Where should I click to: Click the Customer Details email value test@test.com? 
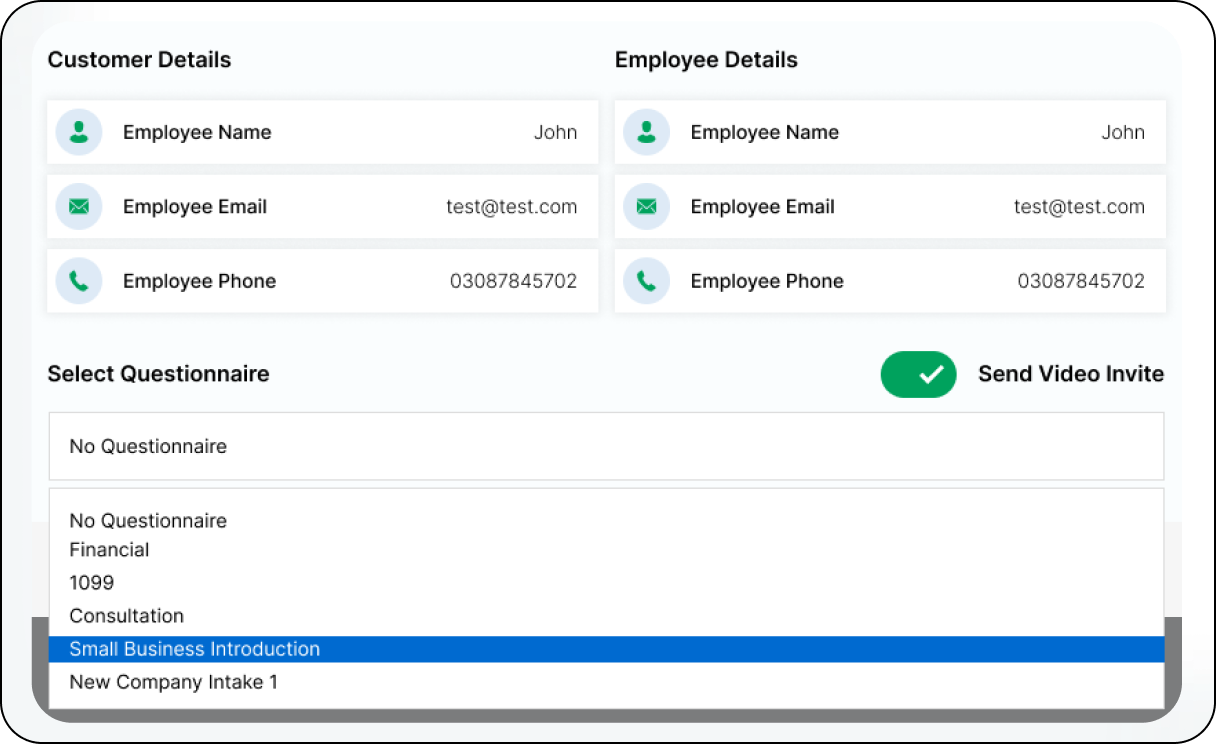(x=511, y=207)
